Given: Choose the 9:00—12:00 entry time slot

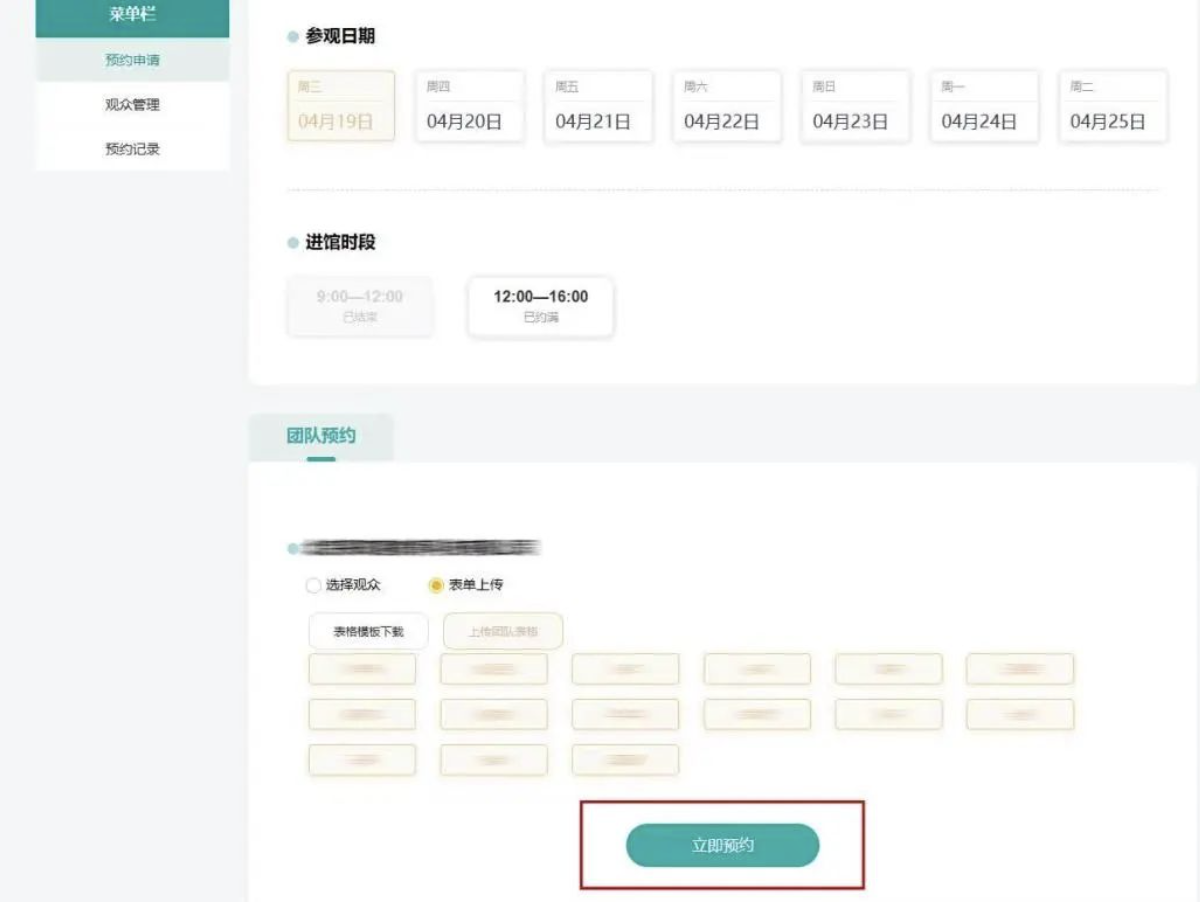Looking at the screenshot, I should tap(360, 306).
